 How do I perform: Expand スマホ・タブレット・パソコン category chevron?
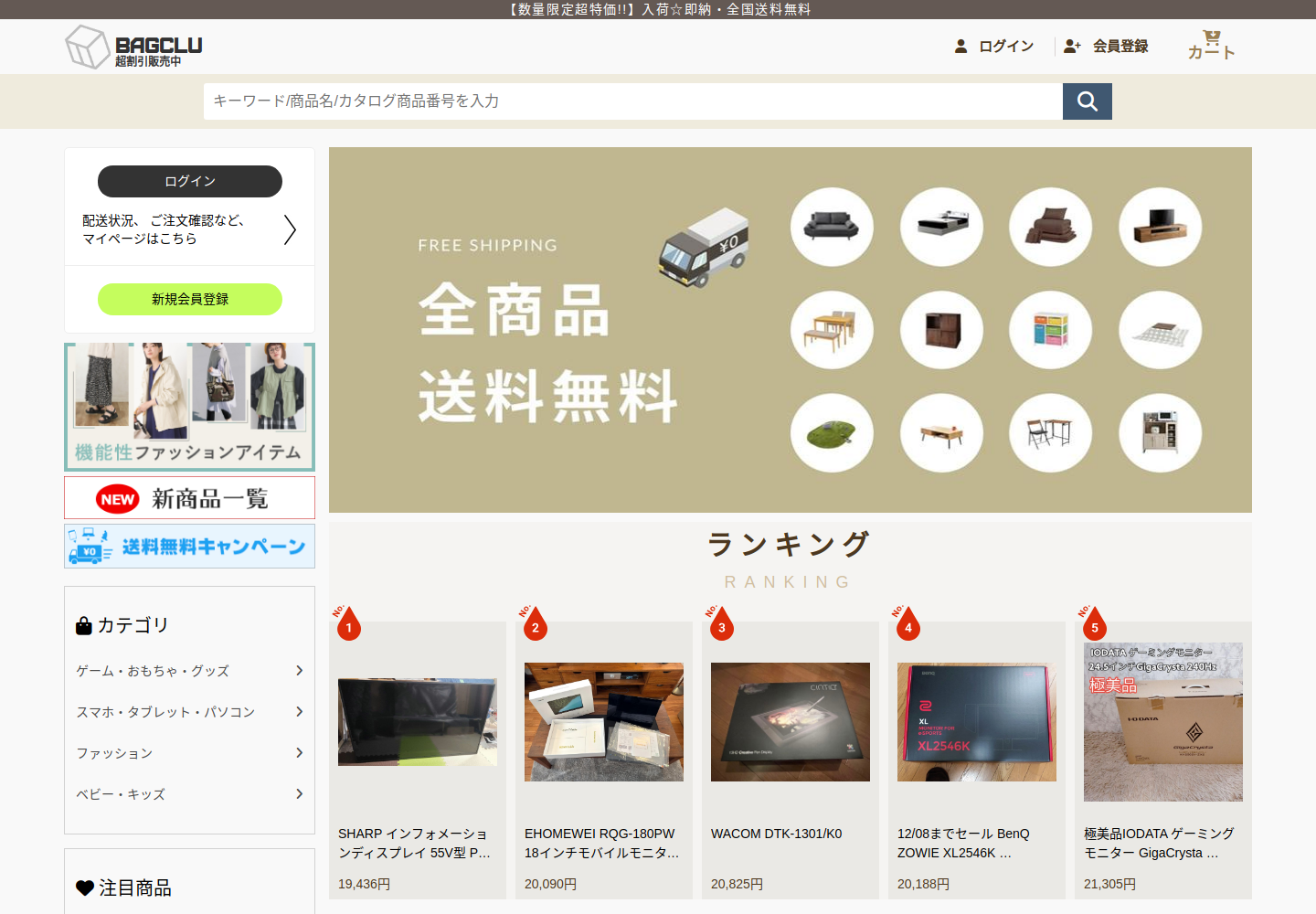coord(299,712)
